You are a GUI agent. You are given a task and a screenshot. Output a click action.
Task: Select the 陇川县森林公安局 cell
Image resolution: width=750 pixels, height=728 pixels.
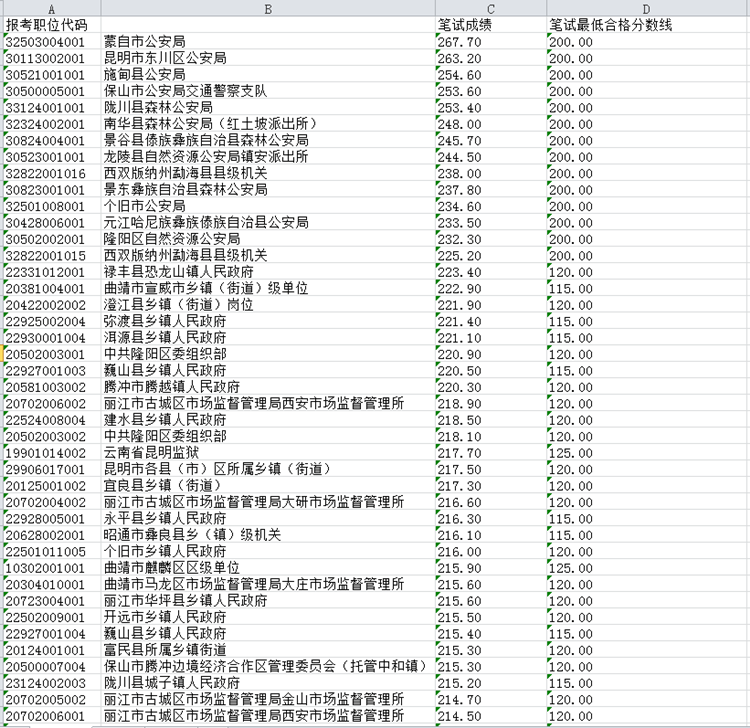[268, 108]
